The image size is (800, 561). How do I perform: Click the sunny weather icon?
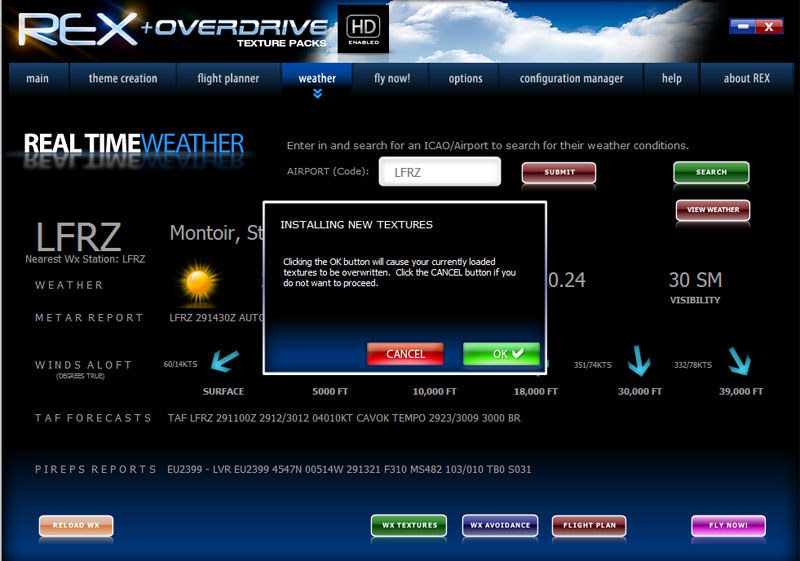point(199,283)
